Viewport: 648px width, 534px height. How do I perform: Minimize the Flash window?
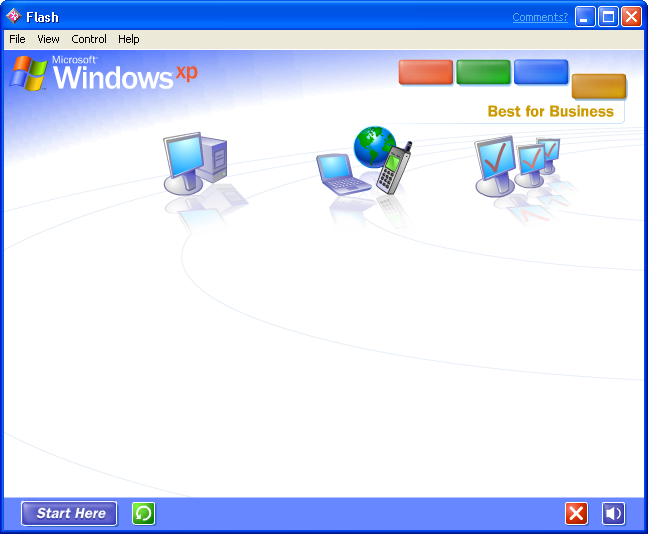(x=585, y=17)
